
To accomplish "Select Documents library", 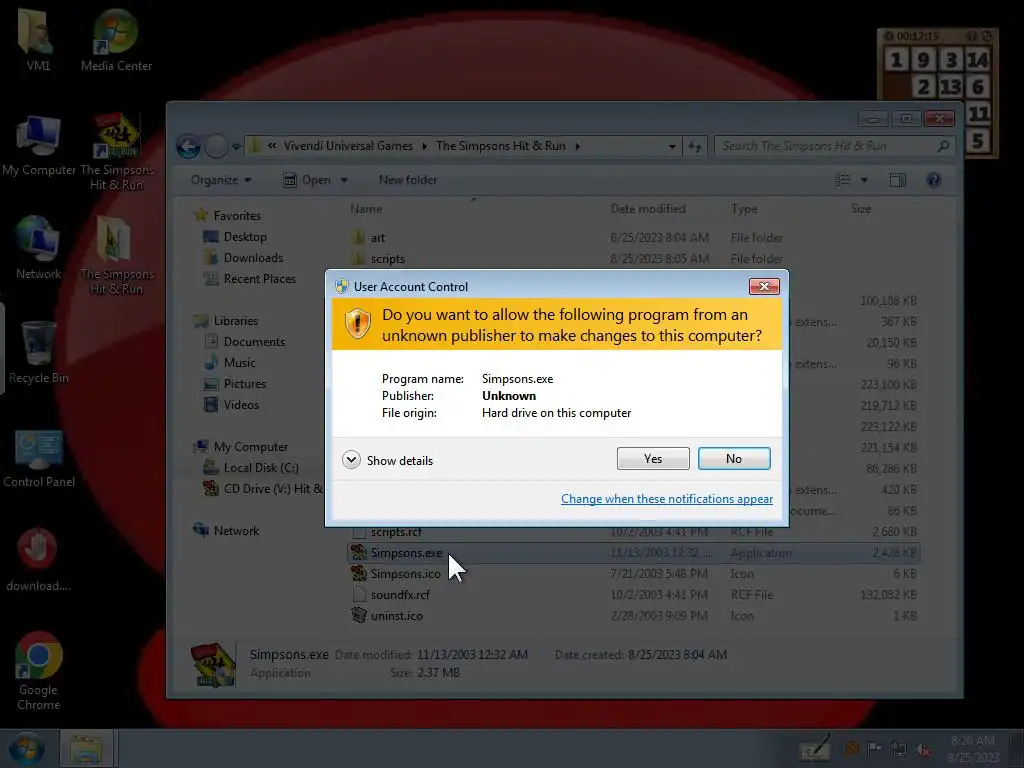I will pos(245,342).
